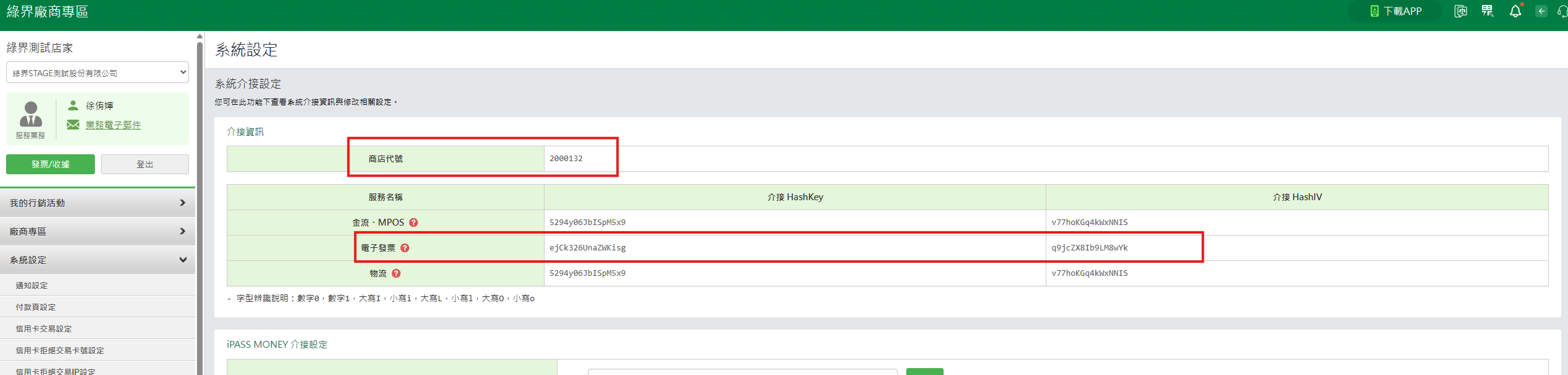Click the help icon beside 物流
The height and width of the screenshot is (375, 1568).
[396, 273]
